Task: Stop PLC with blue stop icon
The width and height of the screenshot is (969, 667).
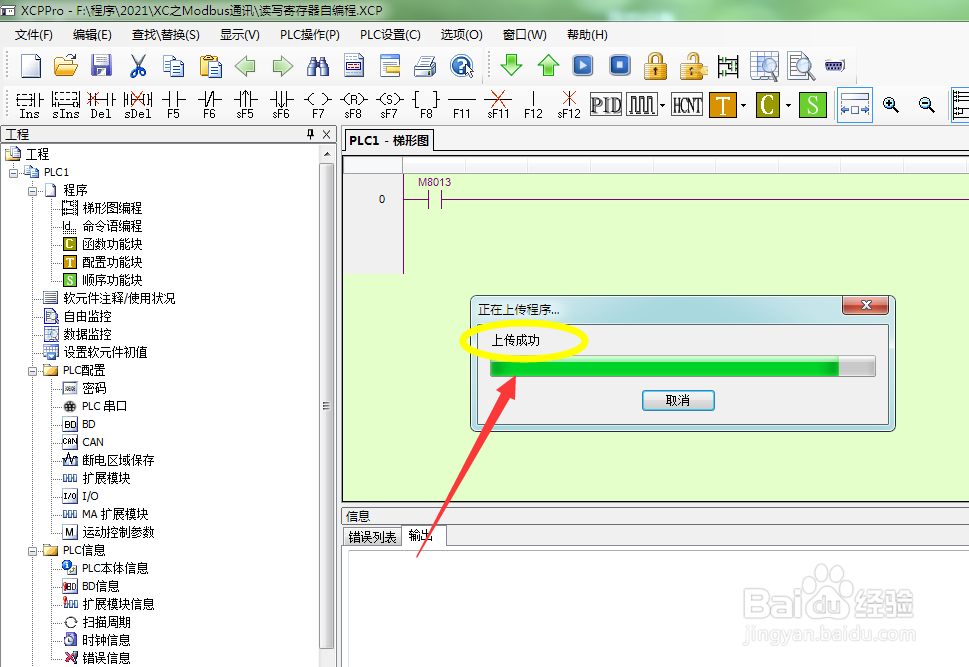Action: pos(620,65)
